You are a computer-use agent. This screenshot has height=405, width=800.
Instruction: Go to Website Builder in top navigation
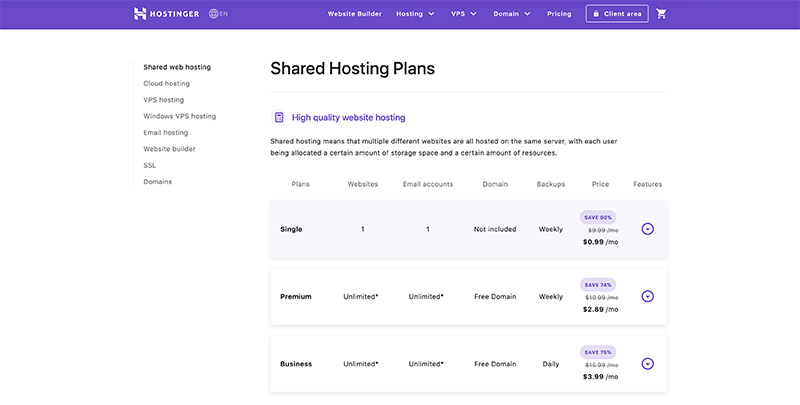tap(355, 14)
